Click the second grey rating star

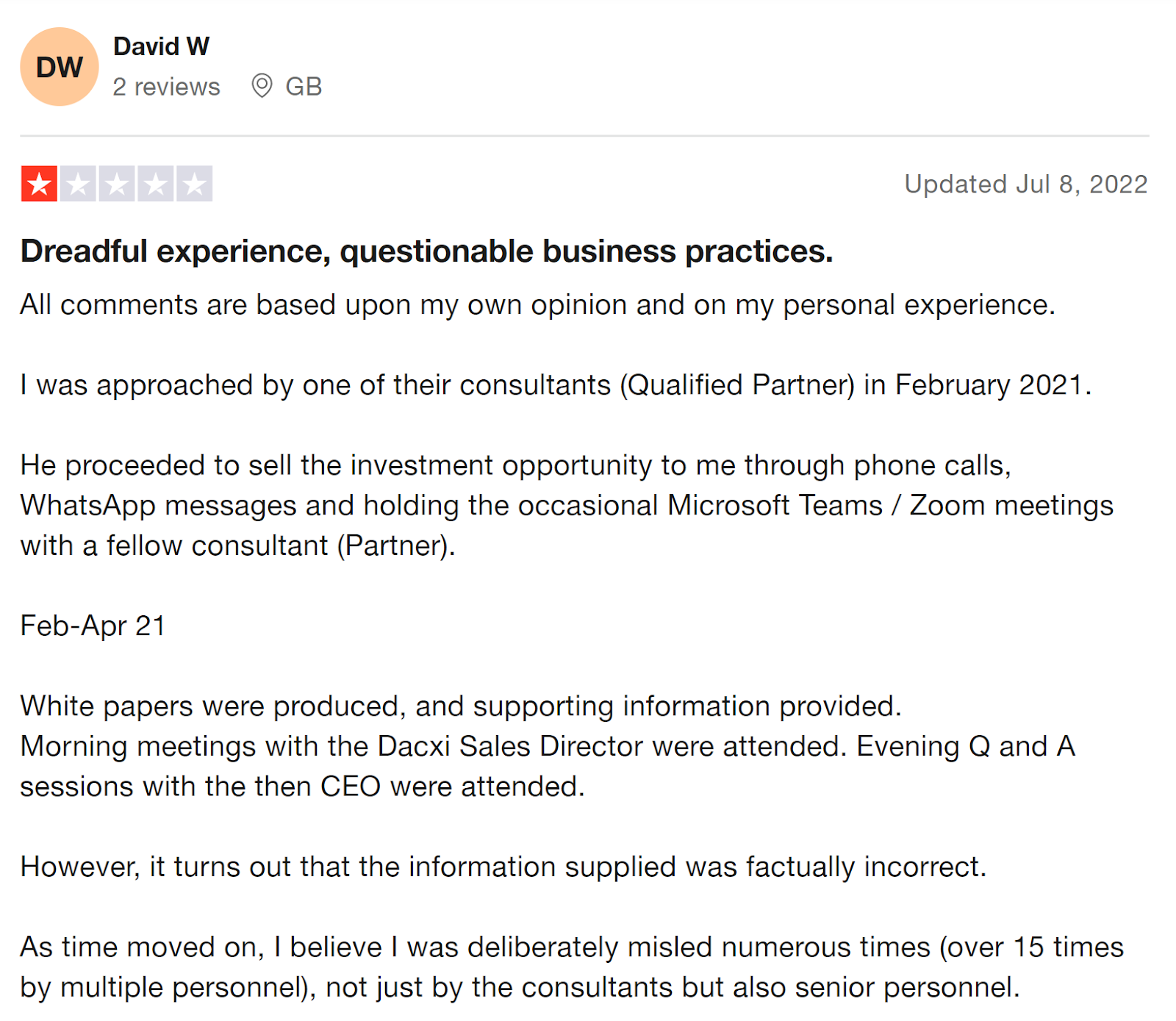click(x=78, y=184)
